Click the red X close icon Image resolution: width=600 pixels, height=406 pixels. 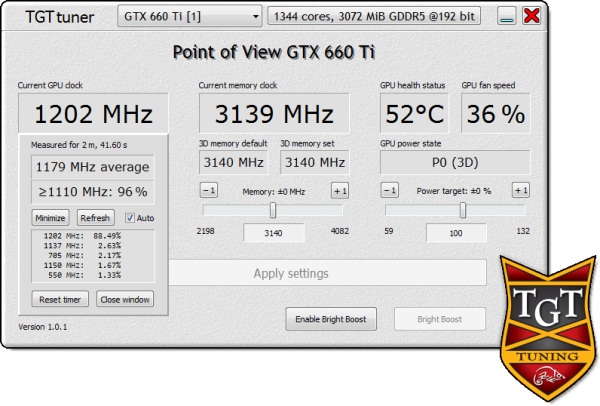tap(532, 16)
